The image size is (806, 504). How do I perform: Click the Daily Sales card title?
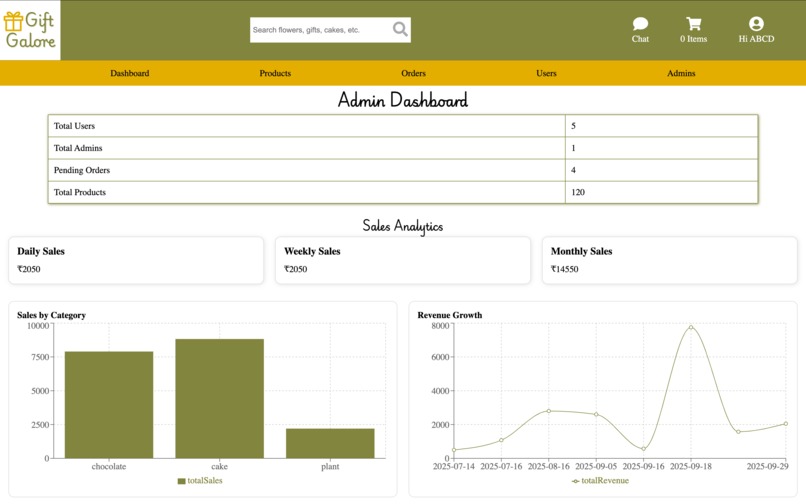41,251
